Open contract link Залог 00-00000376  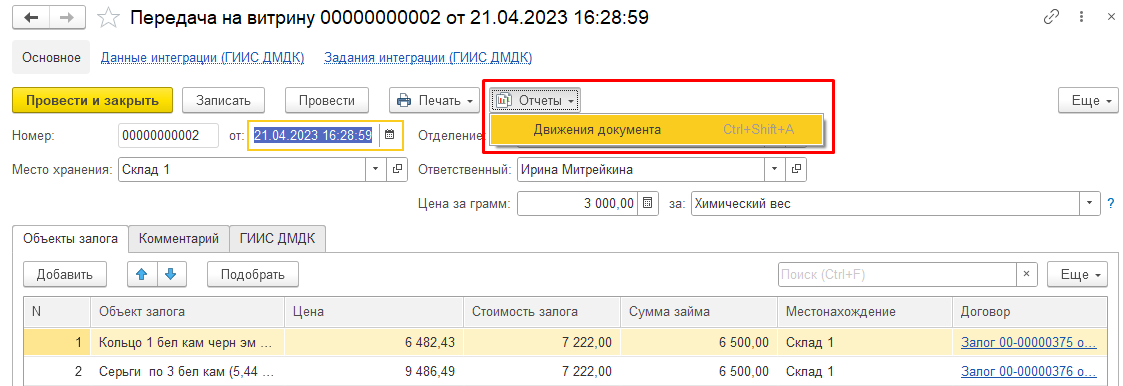point(1028,372)
